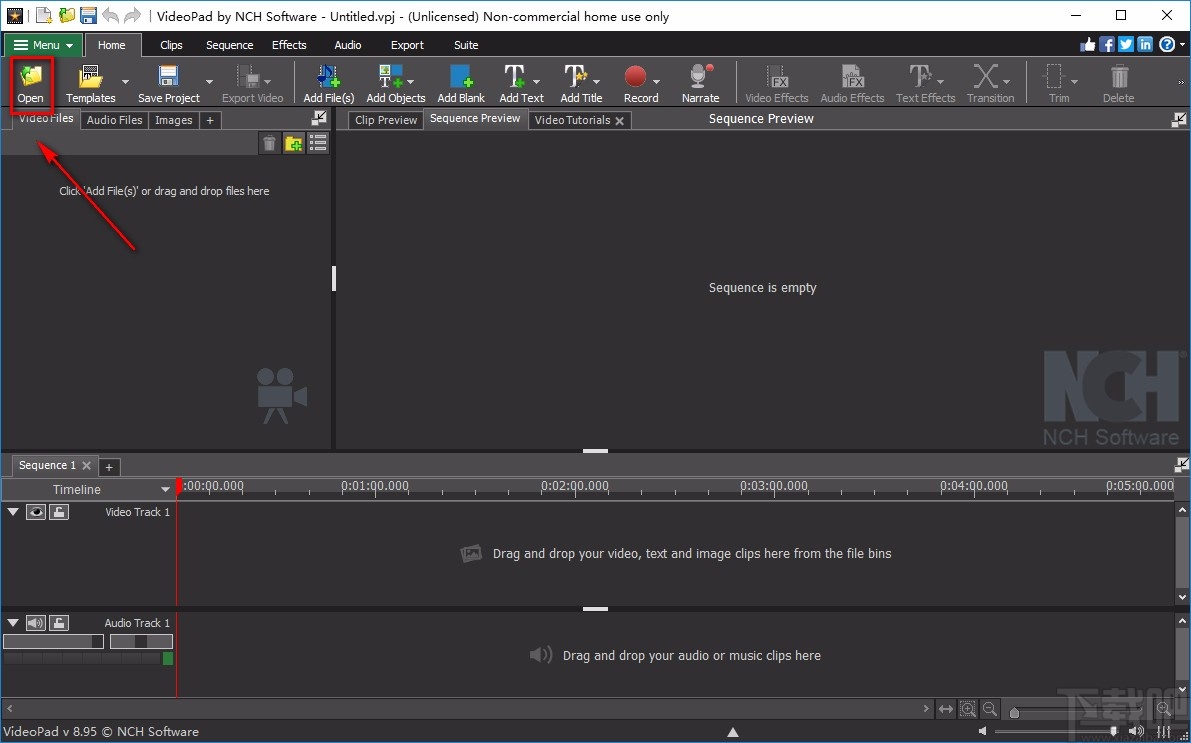Click the master volume slider in status bar

coord(1057,732)
